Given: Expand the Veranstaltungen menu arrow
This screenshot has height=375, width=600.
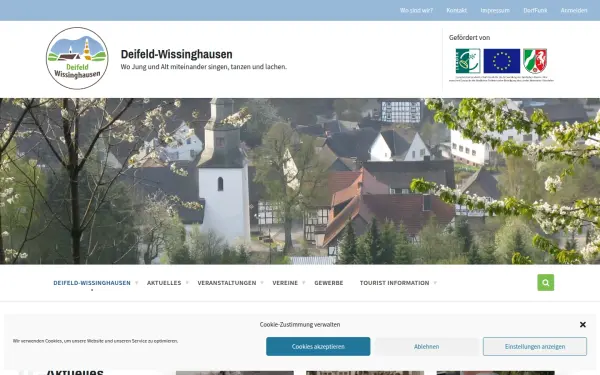Looking at the screenshot, I should coord(262,283).
